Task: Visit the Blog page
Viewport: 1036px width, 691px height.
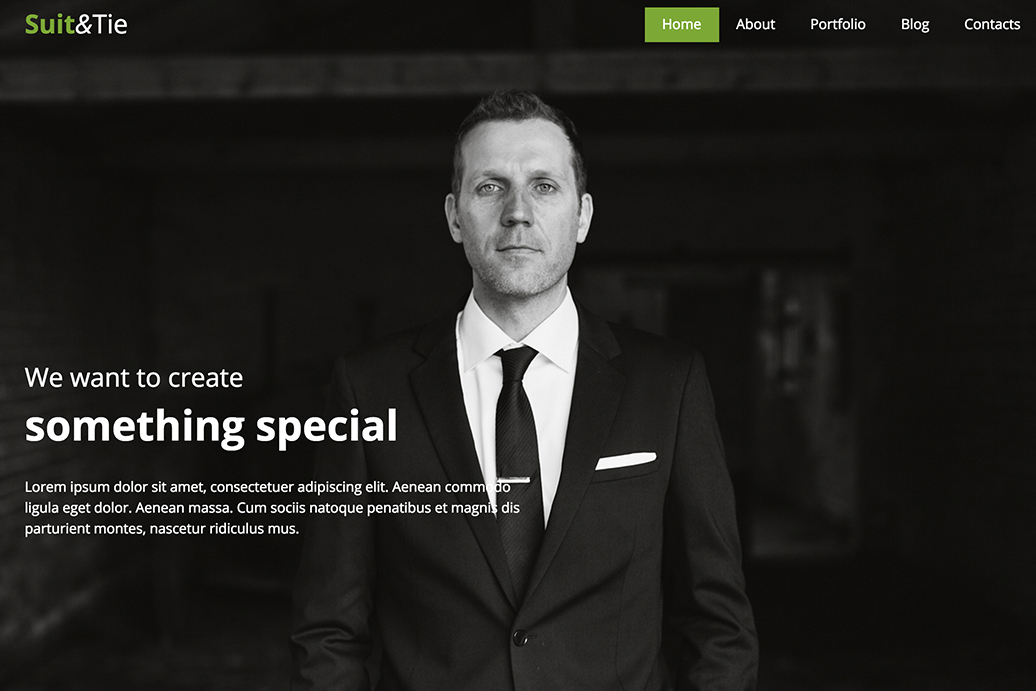Action: [915, 24]
